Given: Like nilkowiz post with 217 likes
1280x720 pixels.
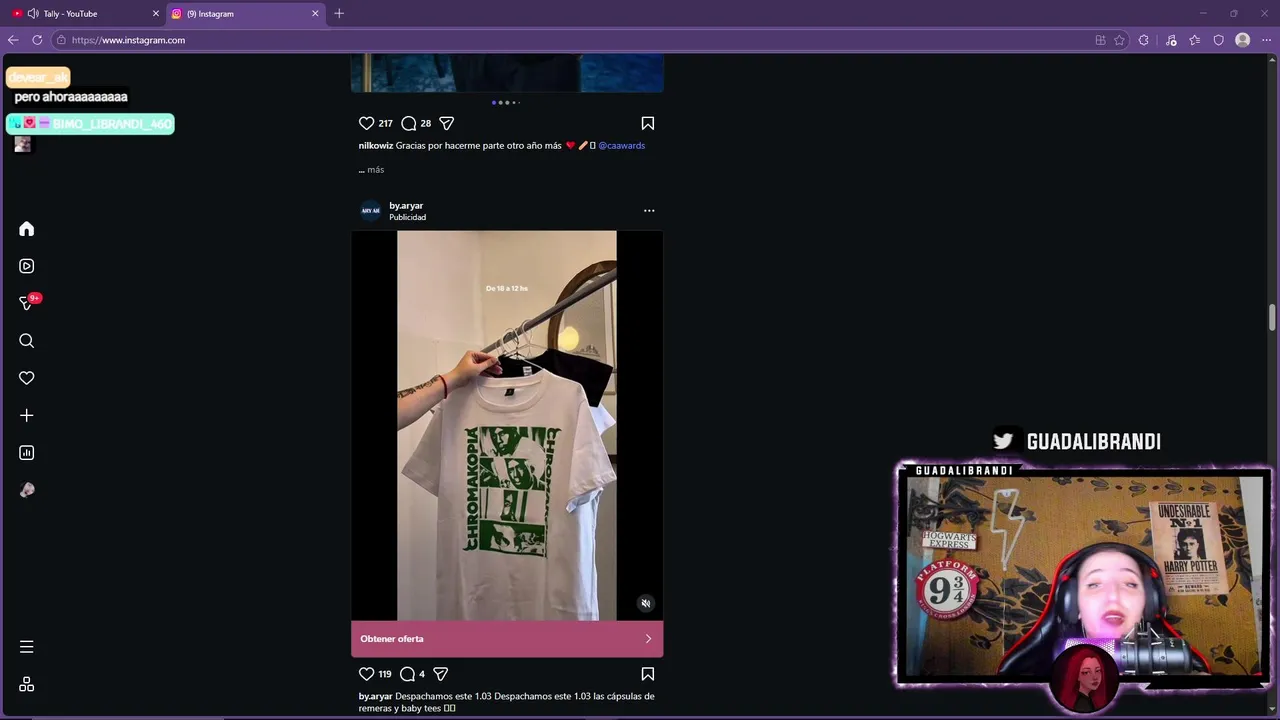Looking at the screenshot, I should point(366,123).
